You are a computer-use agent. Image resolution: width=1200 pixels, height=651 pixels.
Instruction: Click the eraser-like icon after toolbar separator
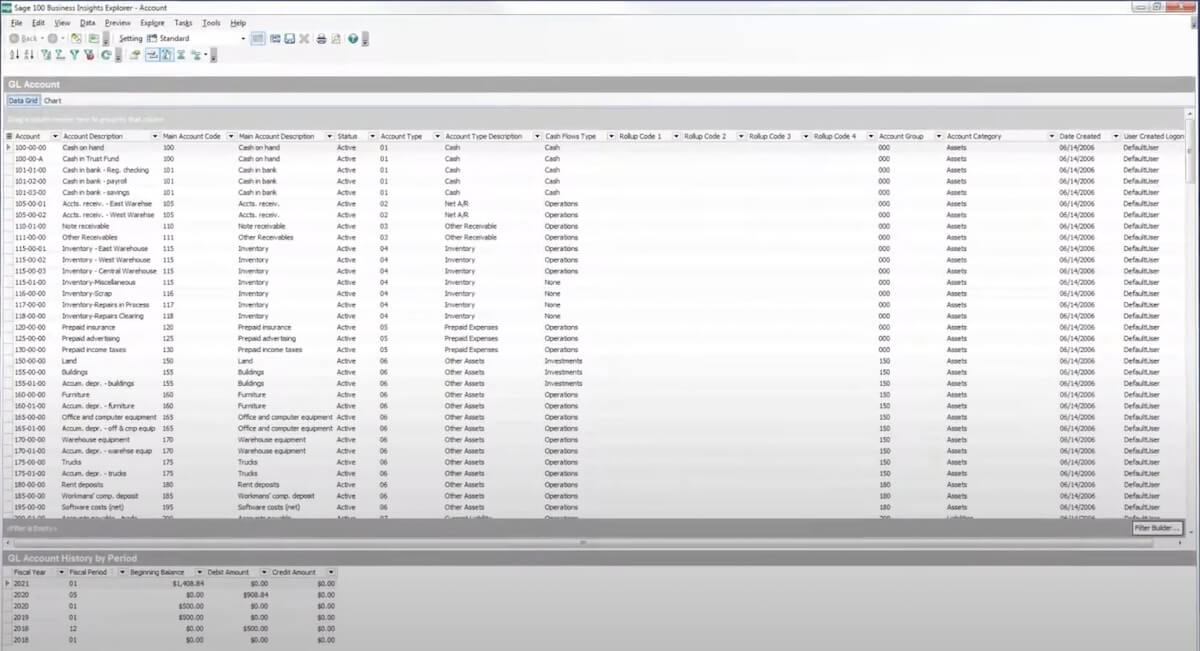(134, 54)
